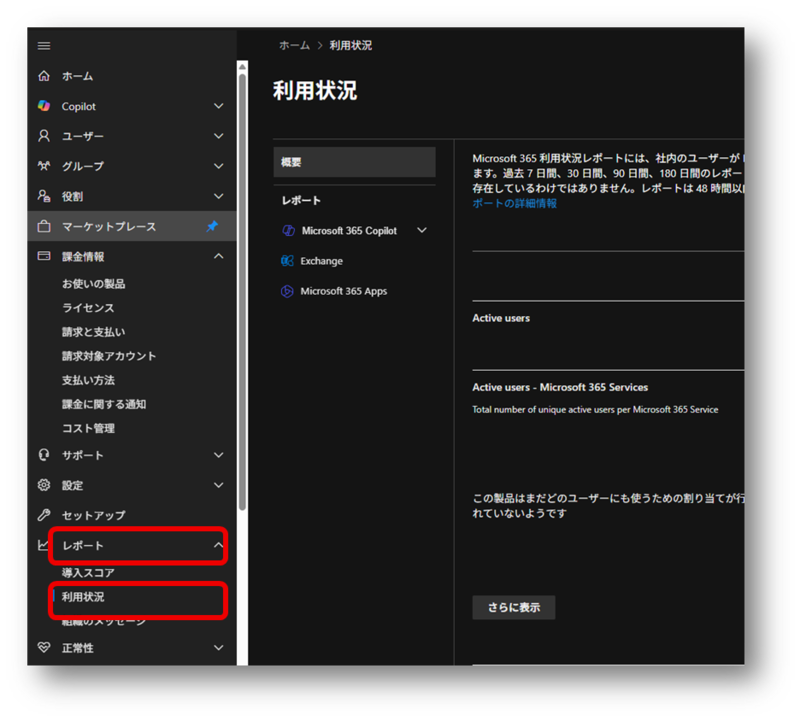Expand the グループ menu chevron
Image resolution: width=800 pixels, height=721 pixels.
(x=218, y=166)
